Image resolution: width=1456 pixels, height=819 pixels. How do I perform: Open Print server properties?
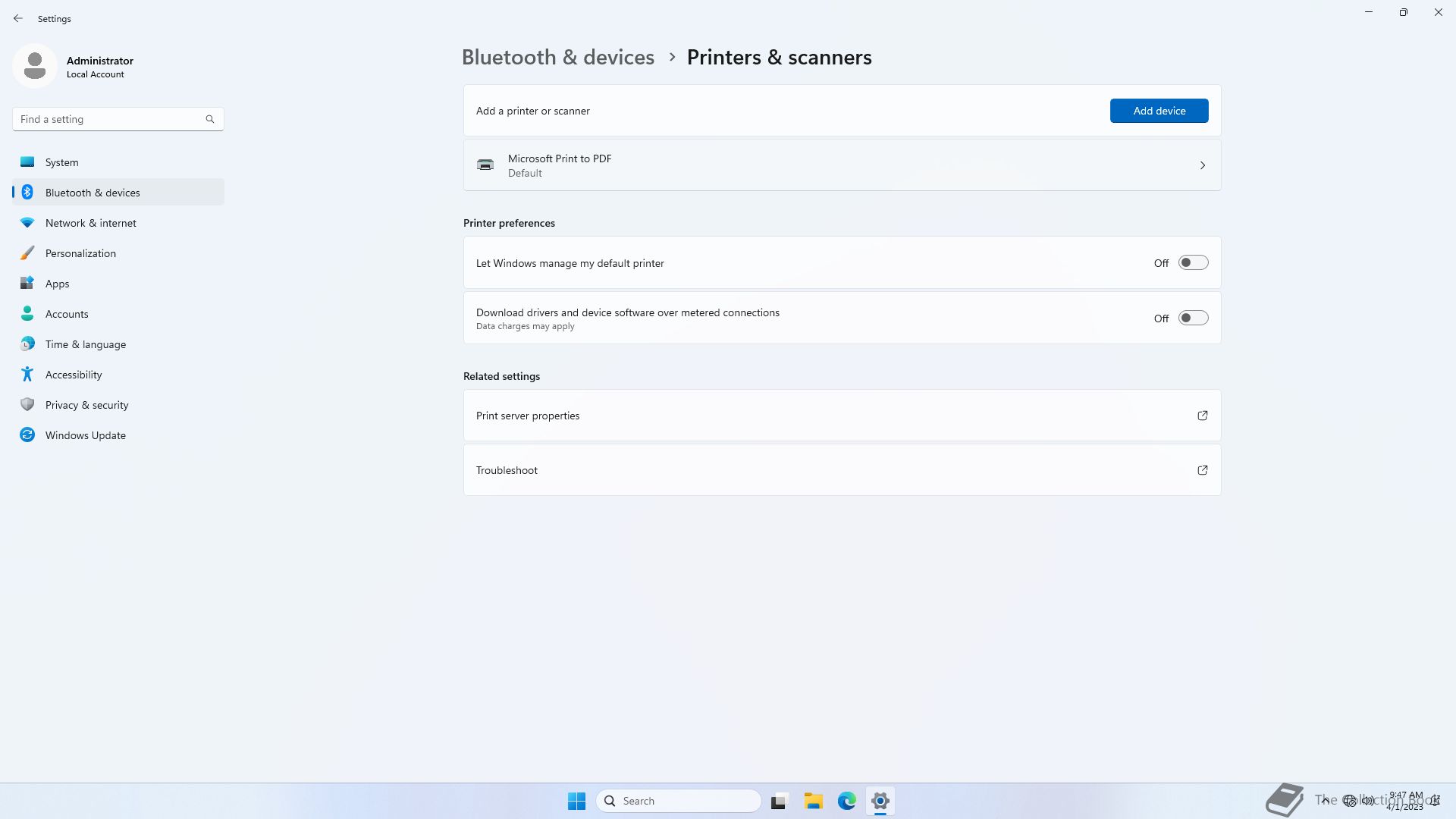coord(842,416)
